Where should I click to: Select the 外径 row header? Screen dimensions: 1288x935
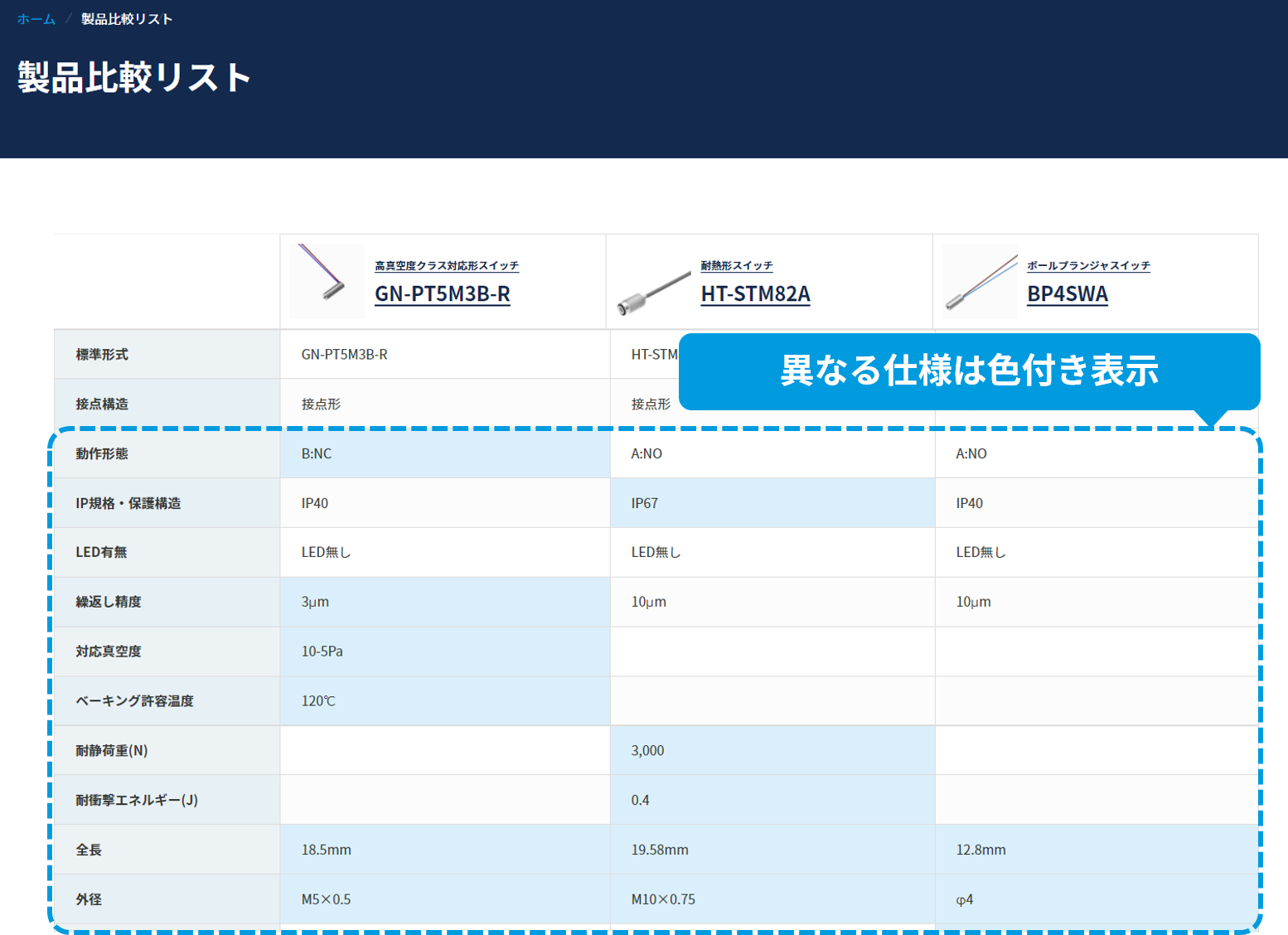(x=167, y=899)
